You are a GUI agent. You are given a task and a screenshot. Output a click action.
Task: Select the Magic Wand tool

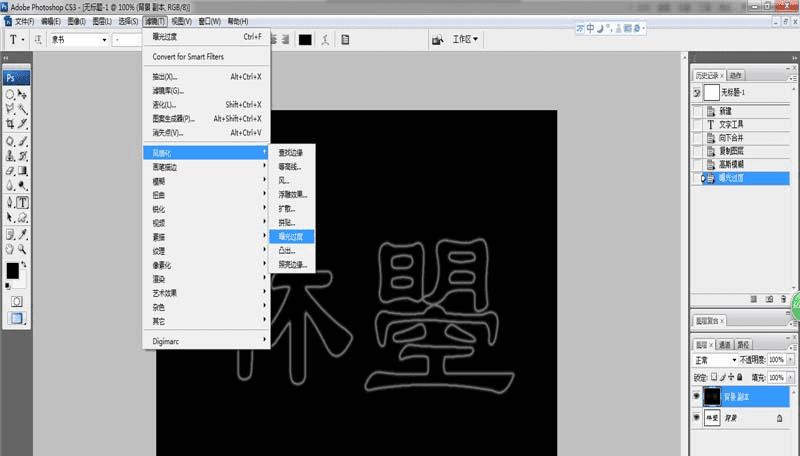22,109
